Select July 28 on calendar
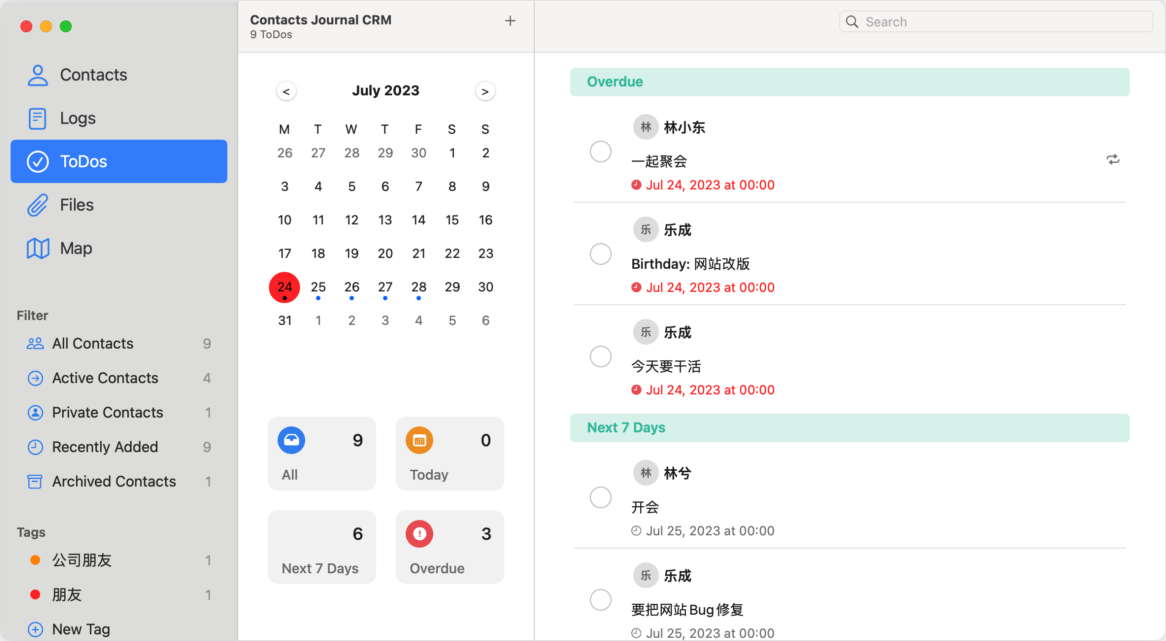1166x641 pixels. 419,287
